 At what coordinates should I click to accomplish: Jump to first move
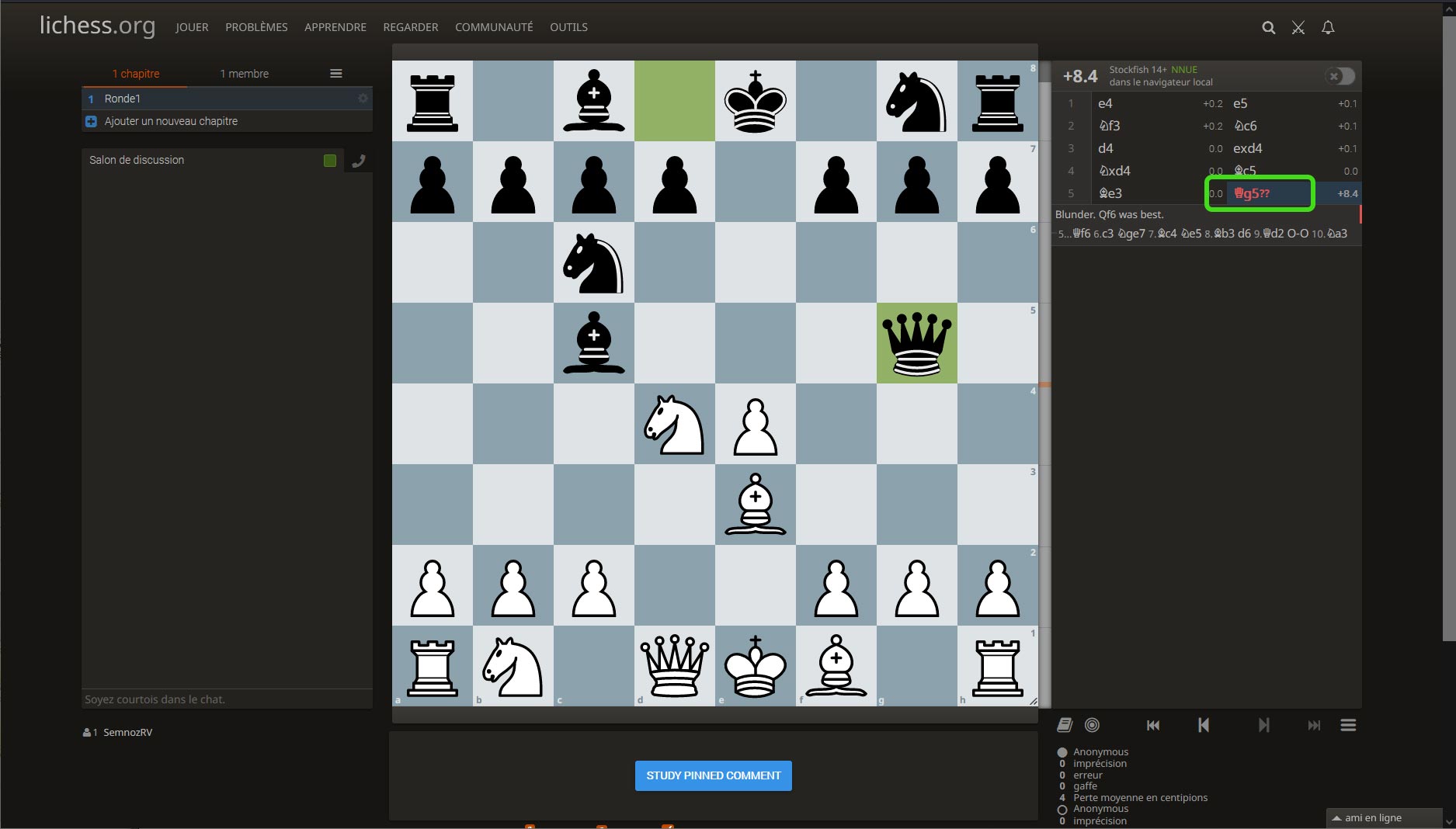pyautogui.click(x=1153, y=725)
